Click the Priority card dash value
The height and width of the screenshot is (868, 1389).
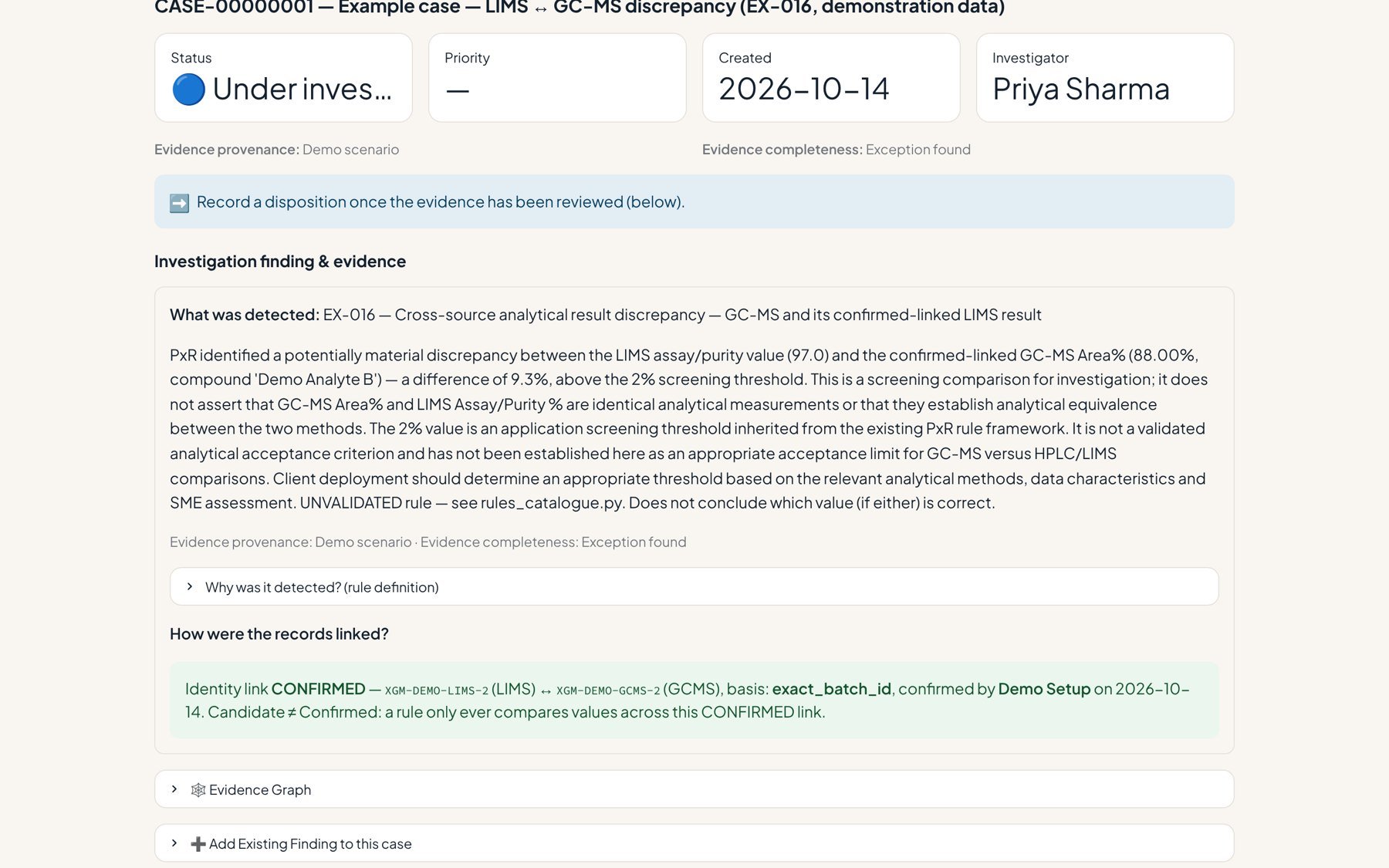click(x=458, y=91)
